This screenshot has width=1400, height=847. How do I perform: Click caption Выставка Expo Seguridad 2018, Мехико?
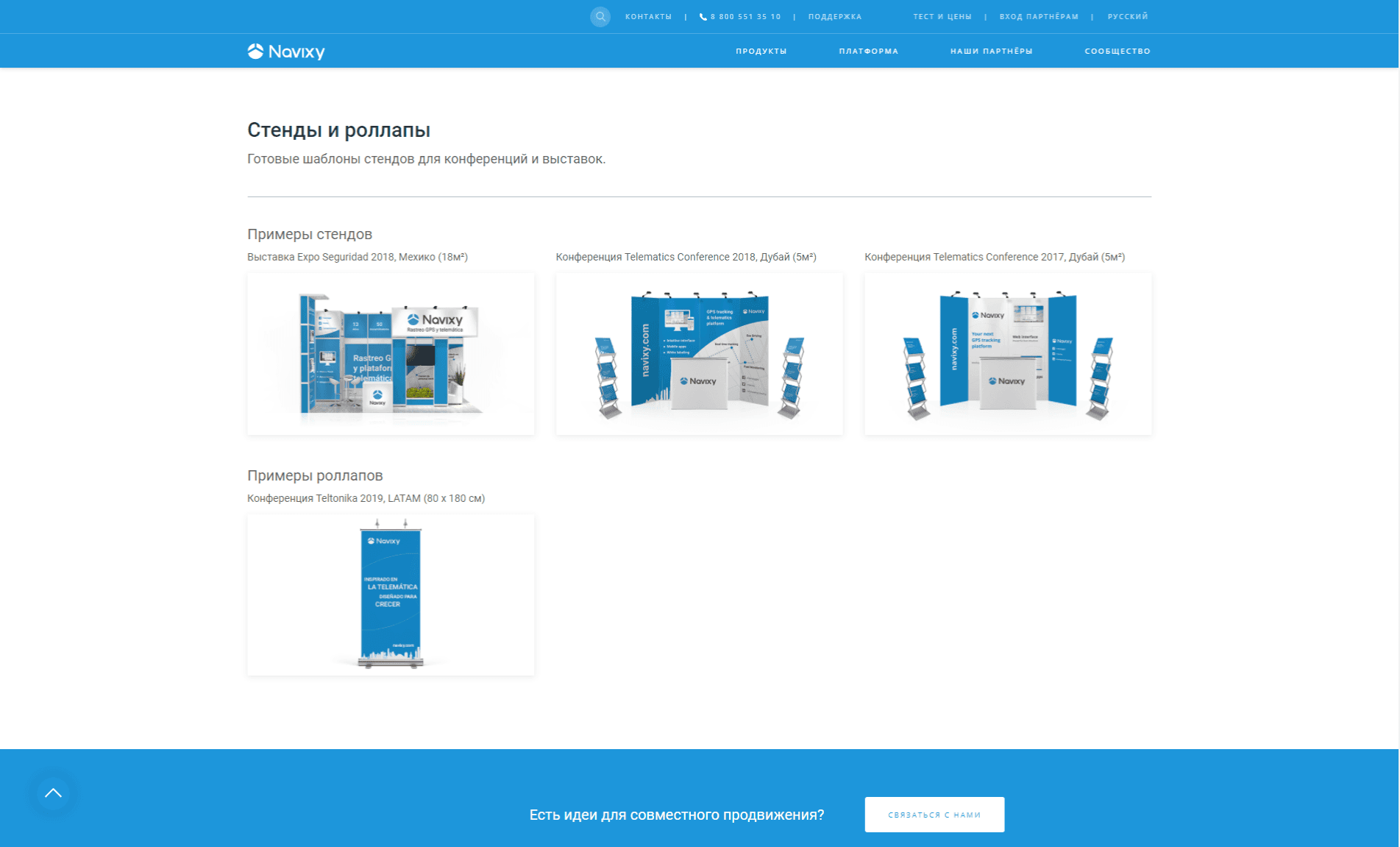pyautogui.click(x=358, y=257)
